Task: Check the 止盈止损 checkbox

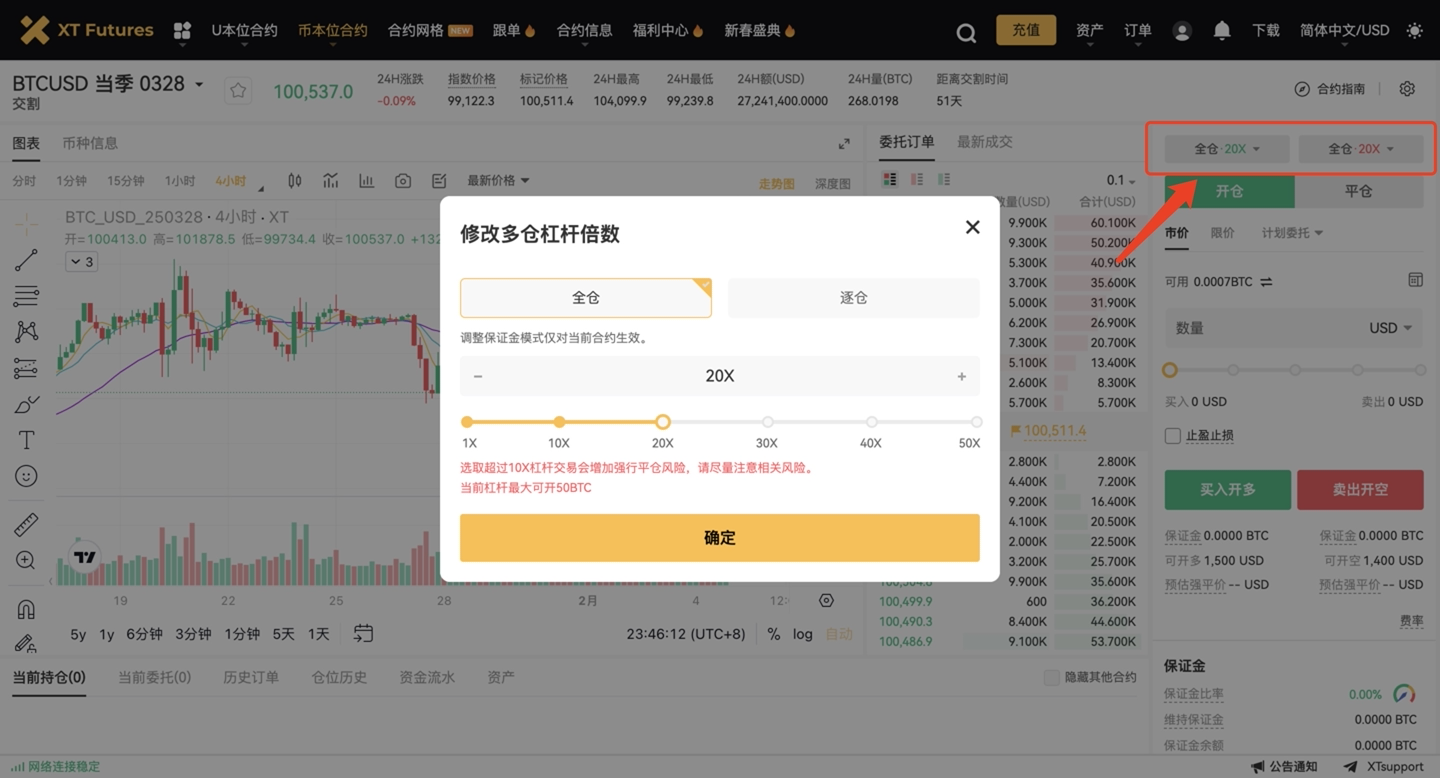Action: coord(1173,436)
